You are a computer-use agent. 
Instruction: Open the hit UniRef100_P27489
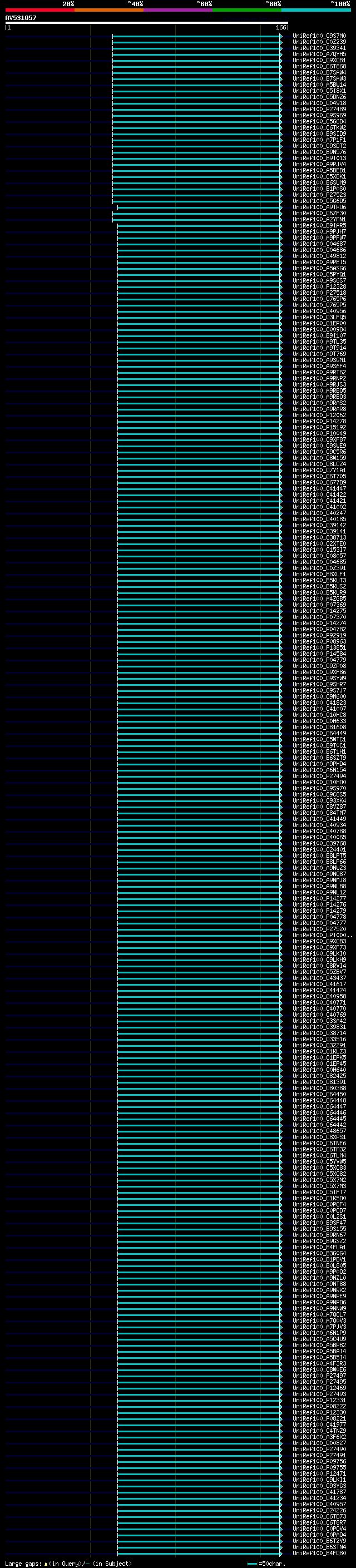click(319, 110)
